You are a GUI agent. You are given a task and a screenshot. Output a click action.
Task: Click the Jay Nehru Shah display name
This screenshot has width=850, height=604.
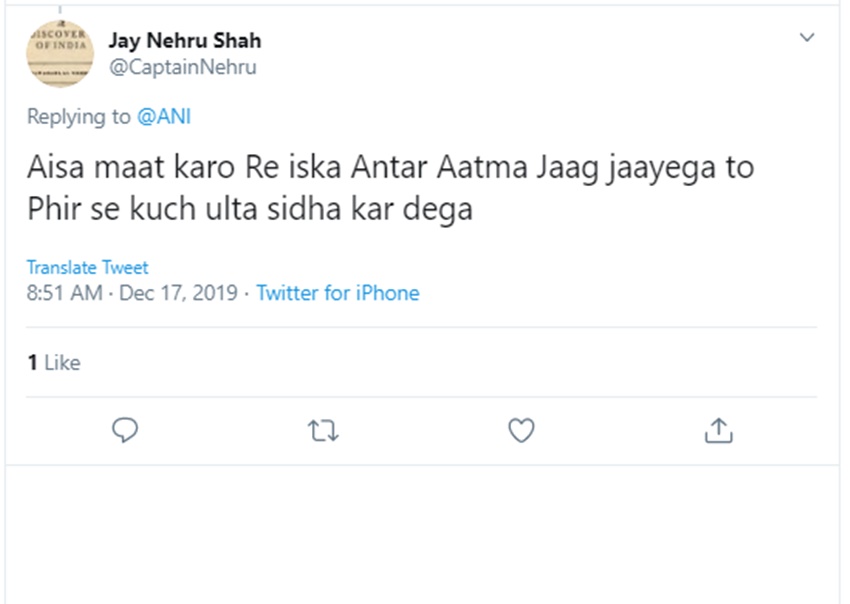[184, 42]
